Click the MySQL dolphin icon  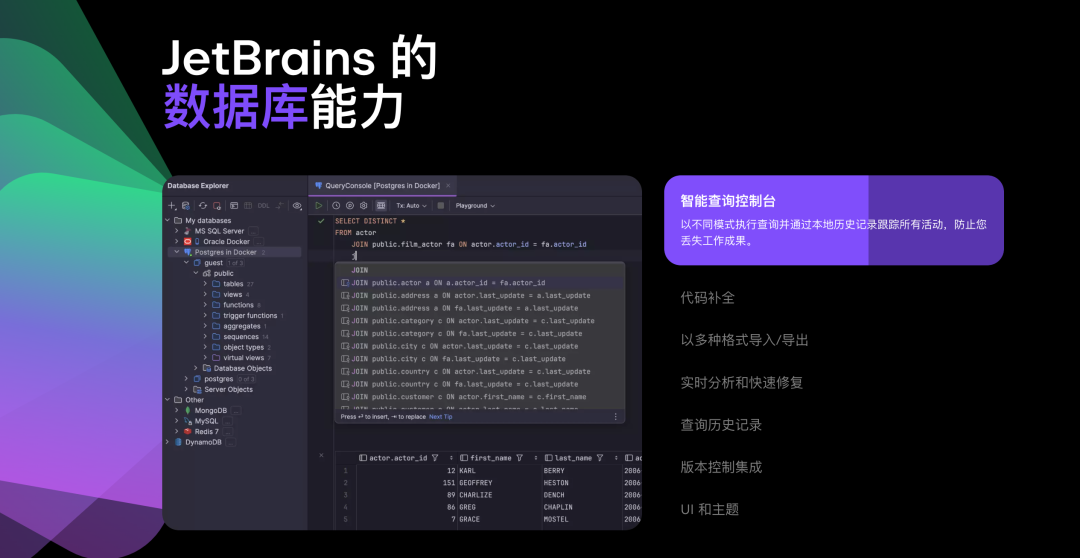click(x=187, y=421)
